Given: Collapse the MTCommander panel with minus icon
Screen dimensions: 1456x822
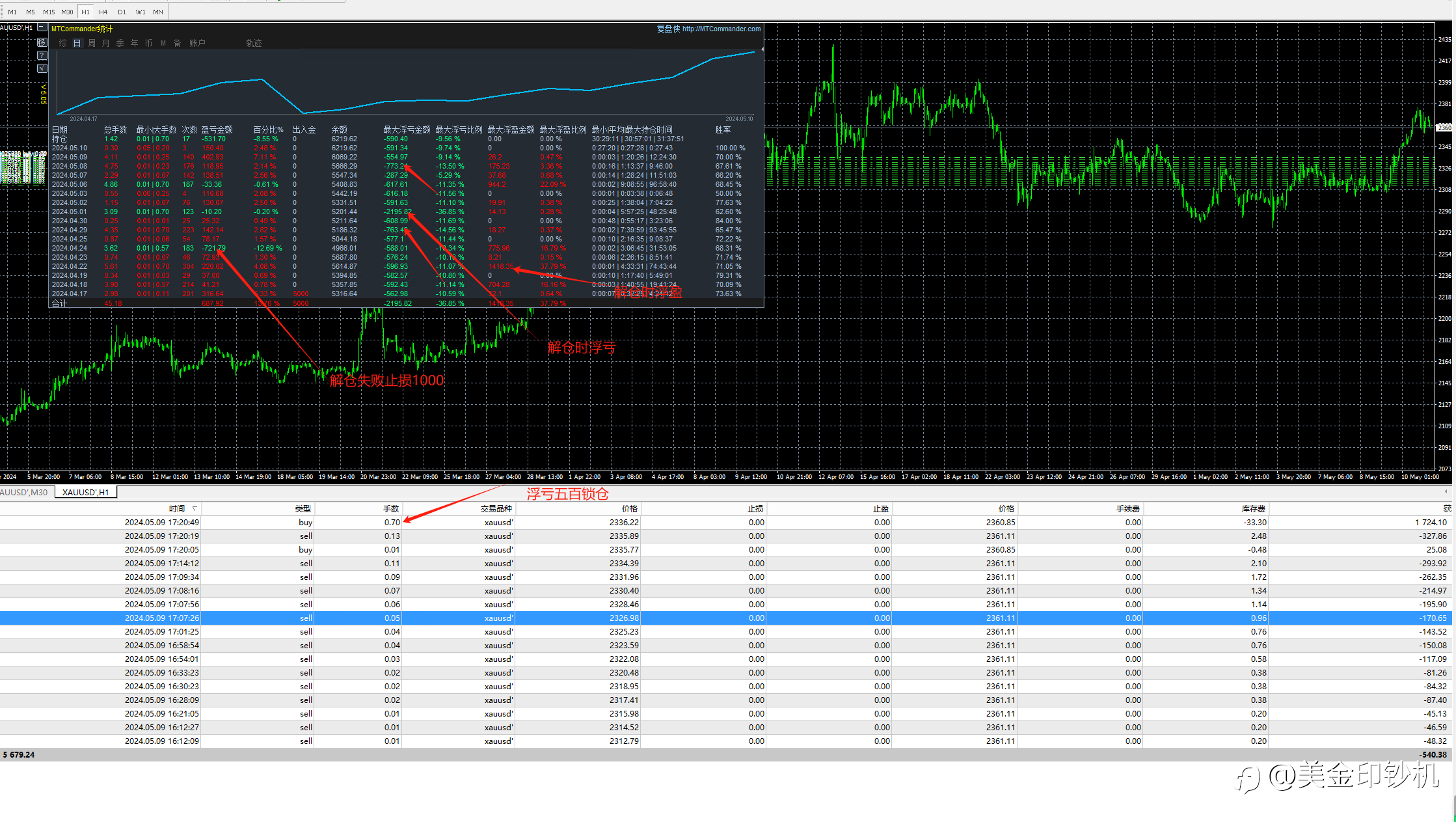Looking at the screenshot, I should pyautogui.click(x=42, y=27).
